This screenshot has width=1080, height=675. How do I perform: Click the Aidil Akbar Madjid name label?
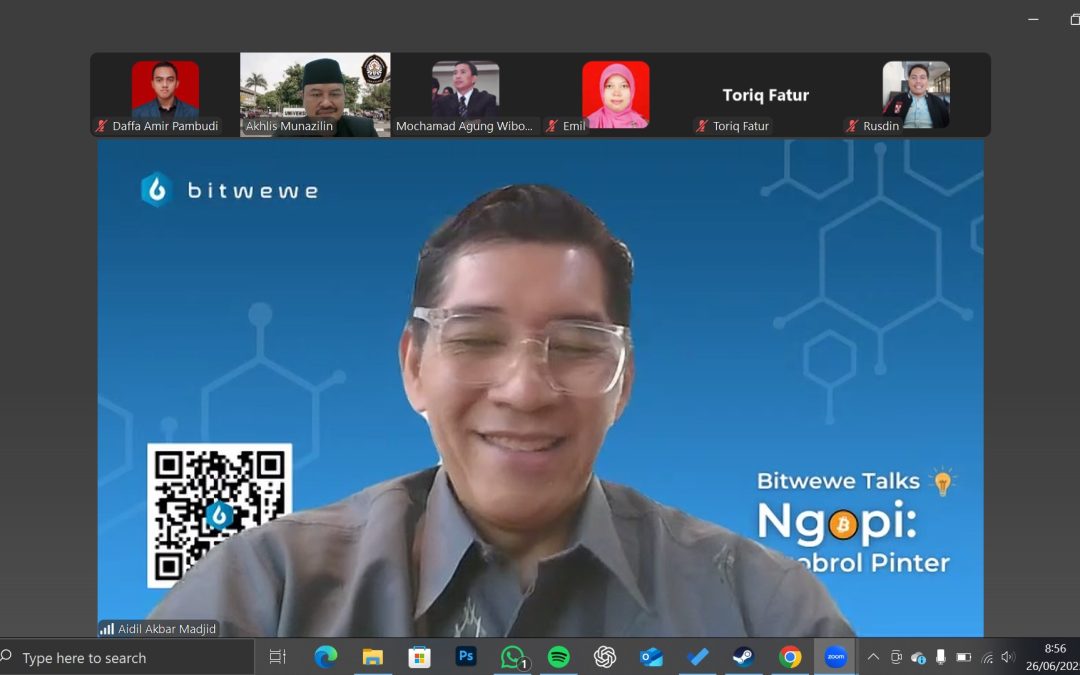click(167, 629)
